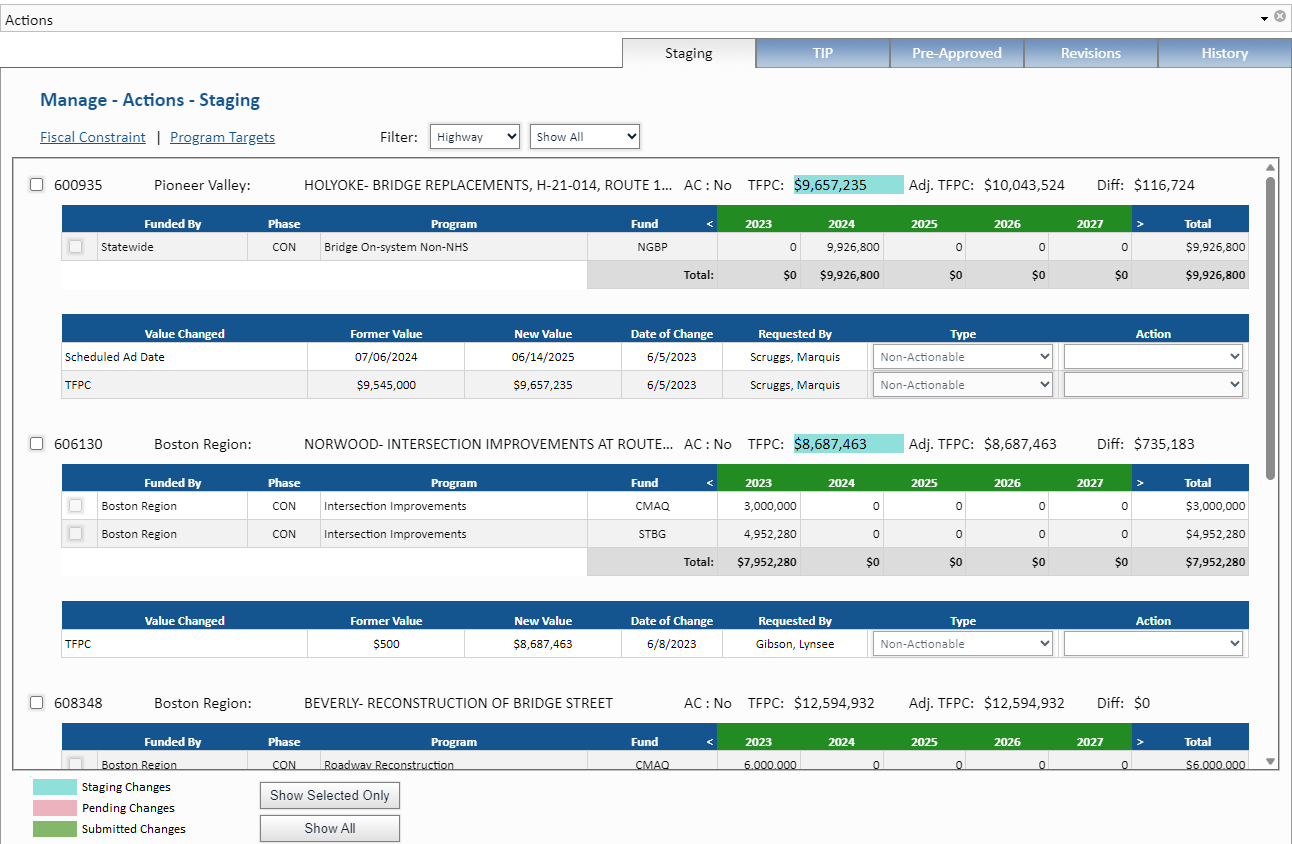1292x844 pixels.
Task: Switch to the Pre-Approved tab
Action: click(956, 53)
